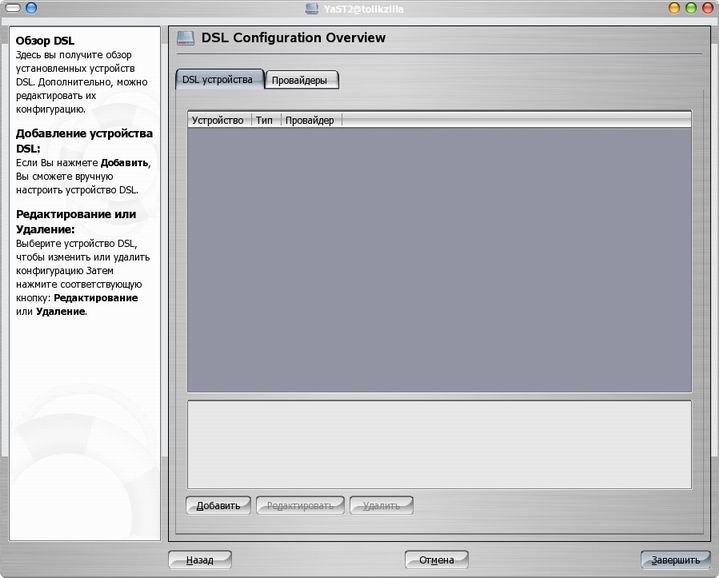719x578 pixels.
Task: Click the greyed-out Удалить button
Action: pyautogui.click(x=381, y=506)
